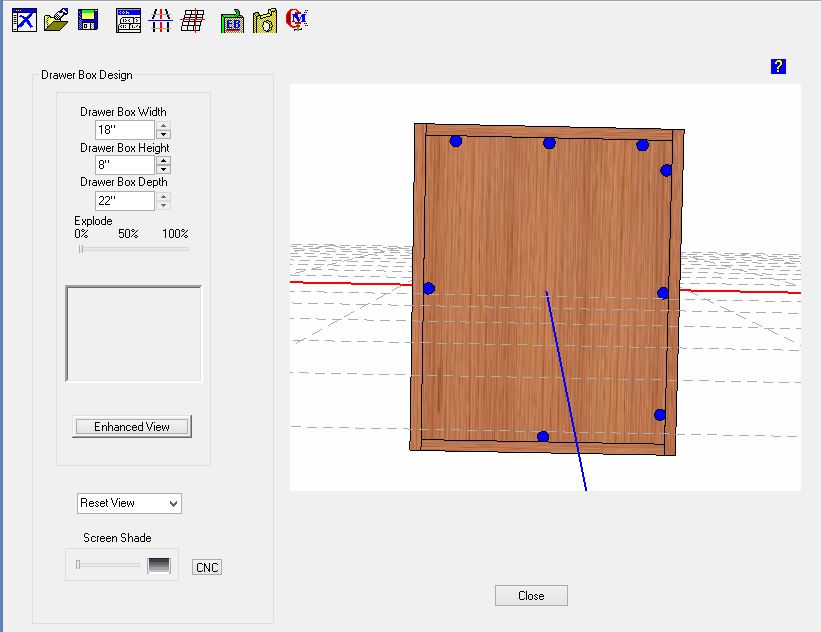Increase Drawer Box Height with up arrow

(x=164, y=160)
